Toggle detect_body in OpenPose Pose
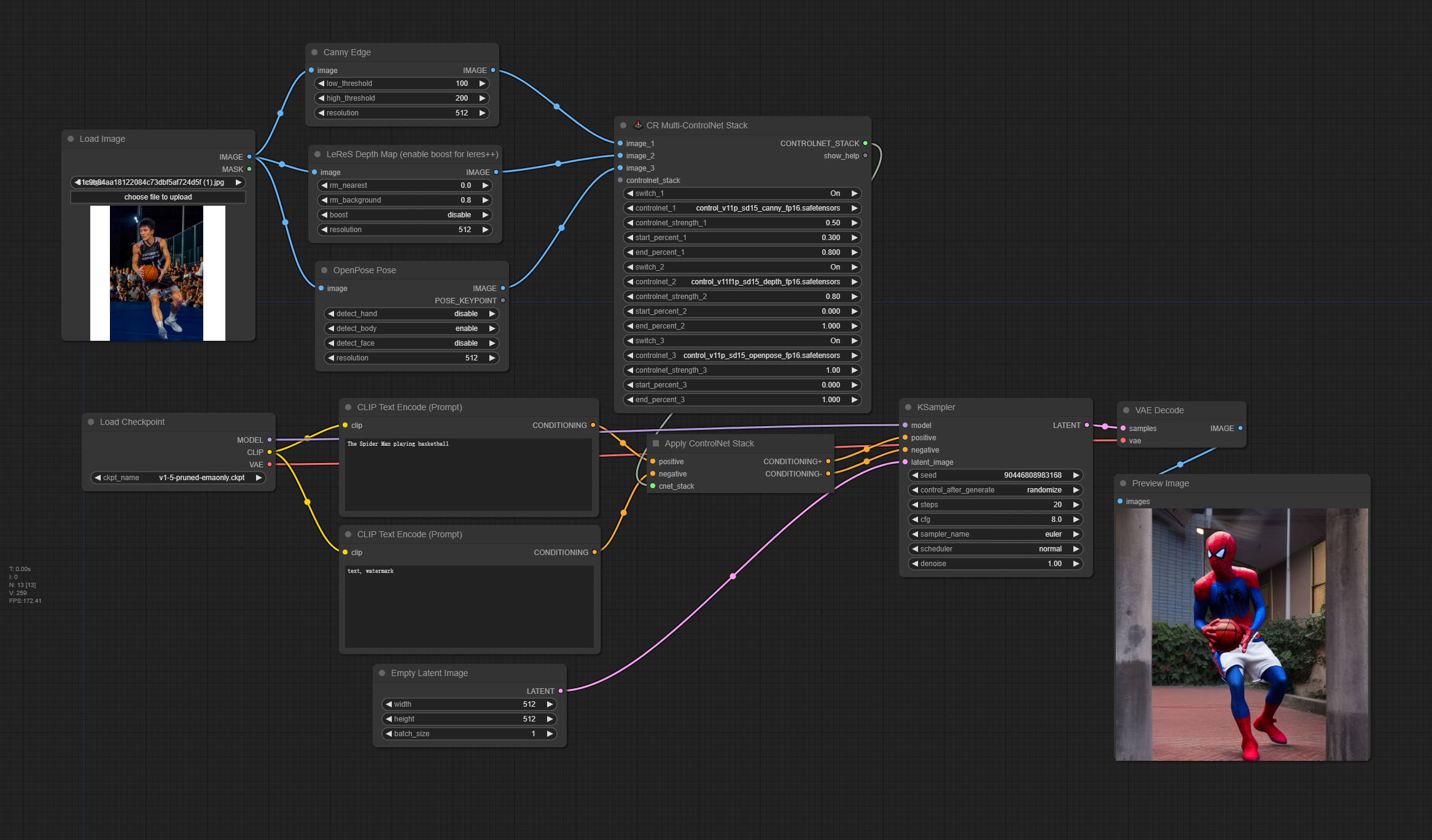This screenshot has height=840, width=1432. pyautogui.click(x=411, y=329)
